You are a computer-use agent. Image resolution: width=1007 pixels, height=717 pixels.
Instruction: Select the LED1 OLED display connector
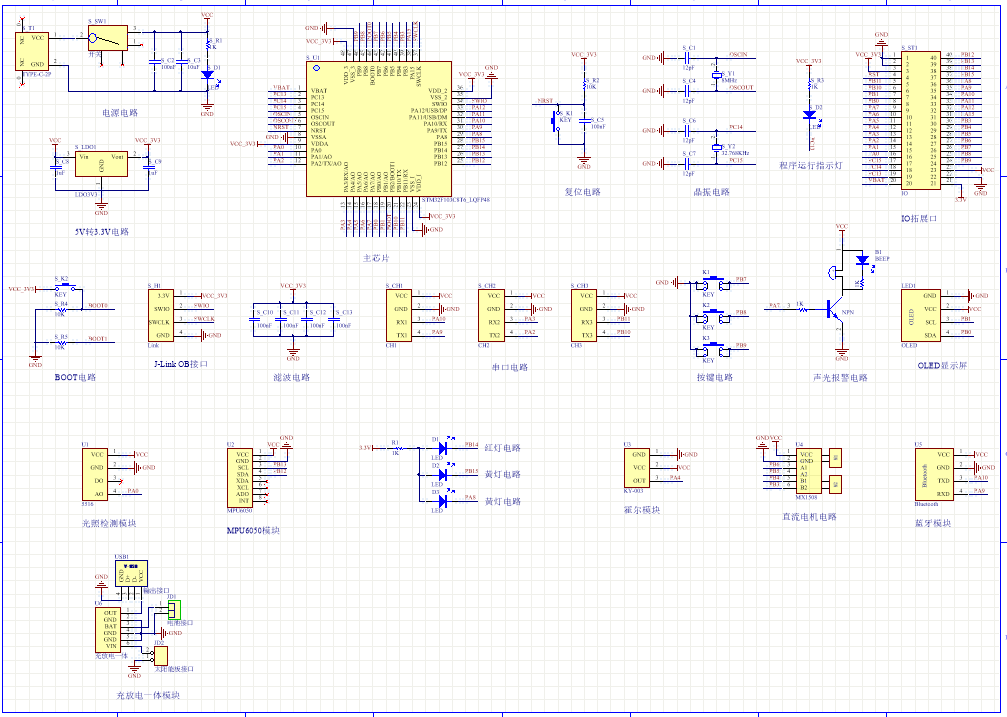(x=921, y=315)
